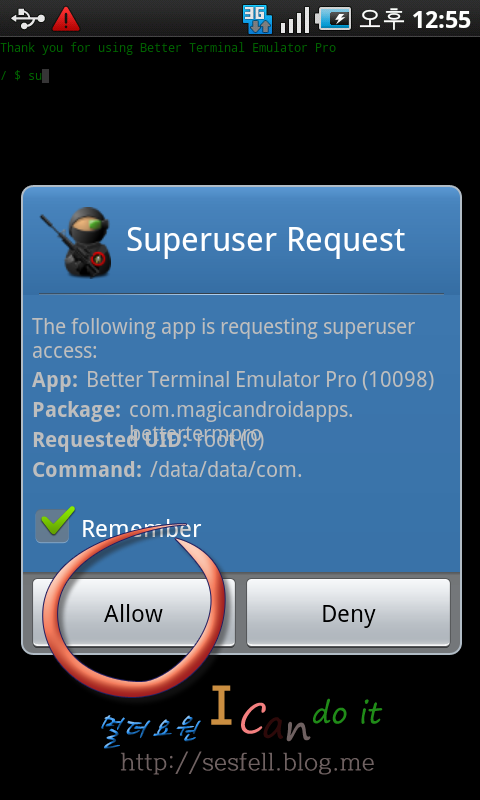Tap the Superuser Request dialog title
Screen dimensions: 480x800
click(x=265, y=239)
